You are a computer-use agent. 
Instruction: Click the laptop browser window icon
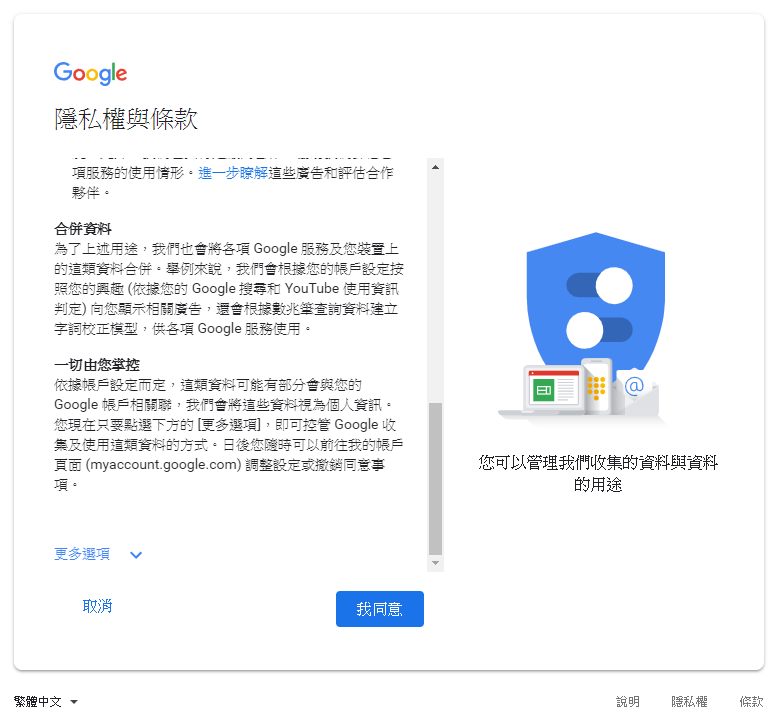tap(554, 388)
